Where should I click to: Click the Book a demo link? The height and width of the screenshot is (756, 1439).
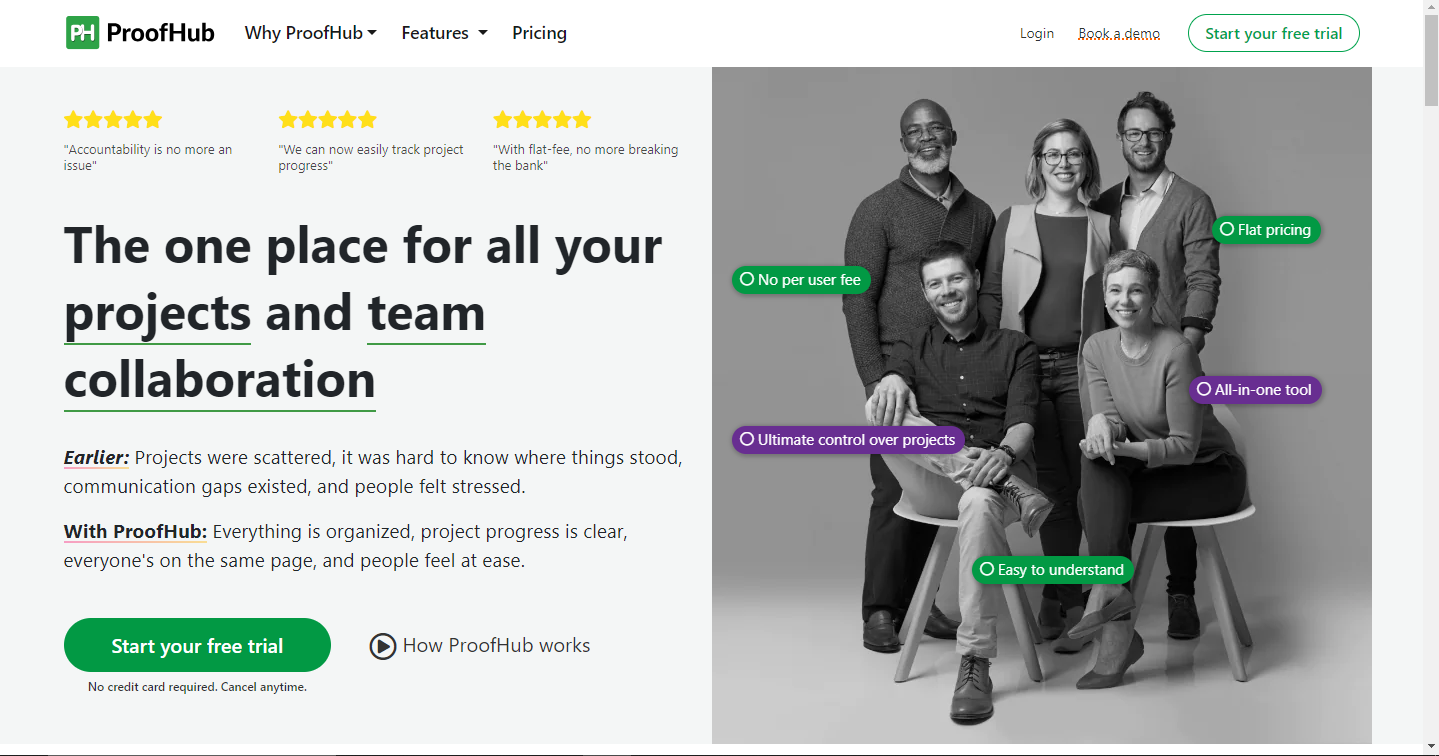point(1119,33)
